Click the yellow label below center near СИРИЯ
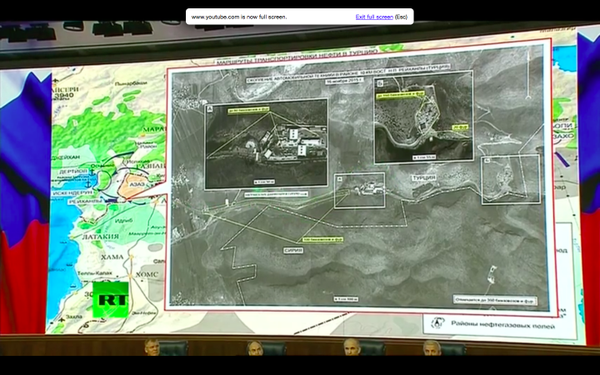Viewport: 600px width, 375px height. click(323, 240)
